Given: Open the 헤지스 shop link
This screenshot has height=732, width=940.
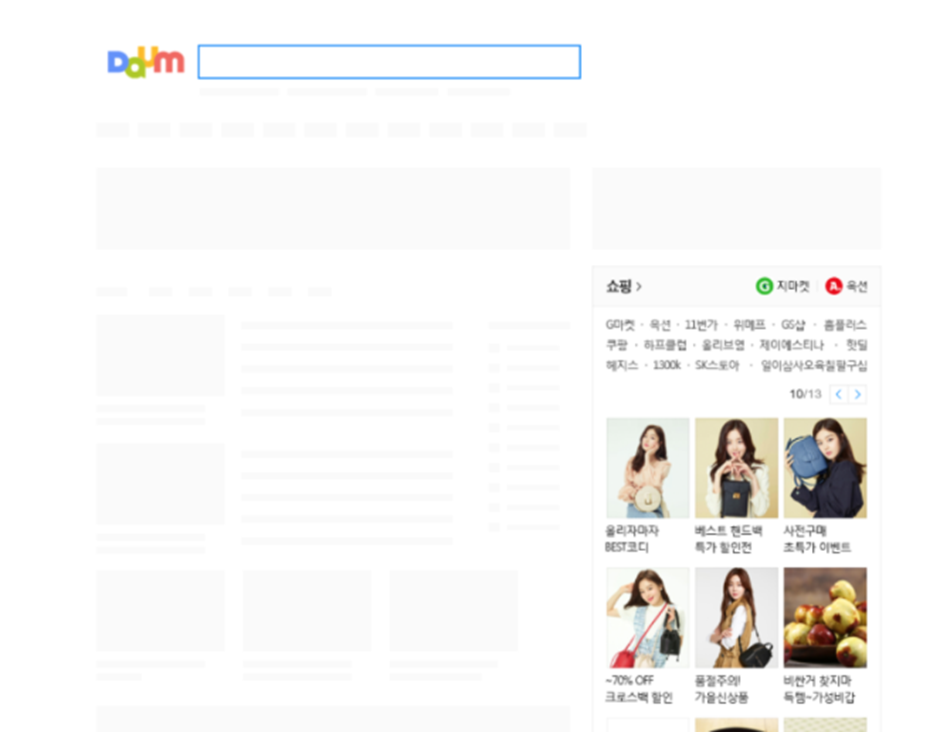Looking at the screenshot, I should [622, 365].
